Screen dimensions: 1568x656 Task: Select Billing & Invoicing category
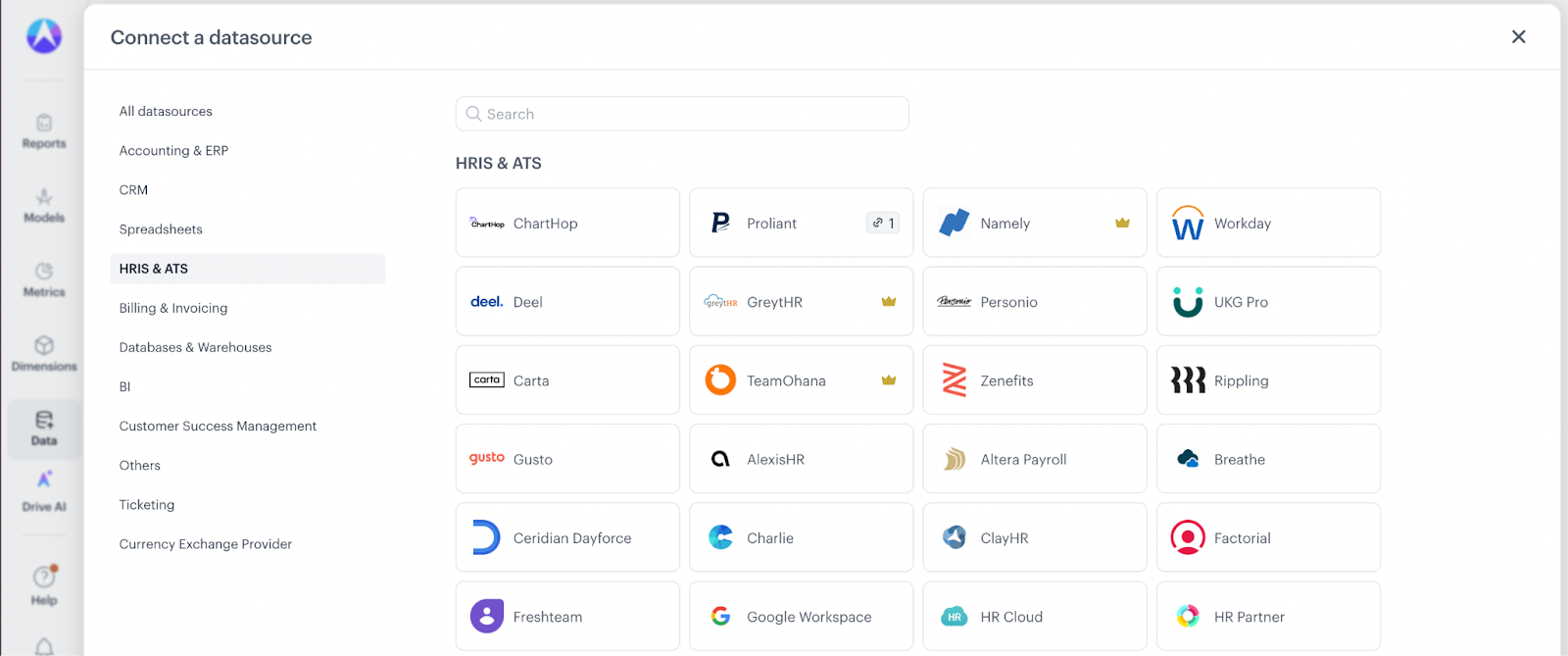248,308
